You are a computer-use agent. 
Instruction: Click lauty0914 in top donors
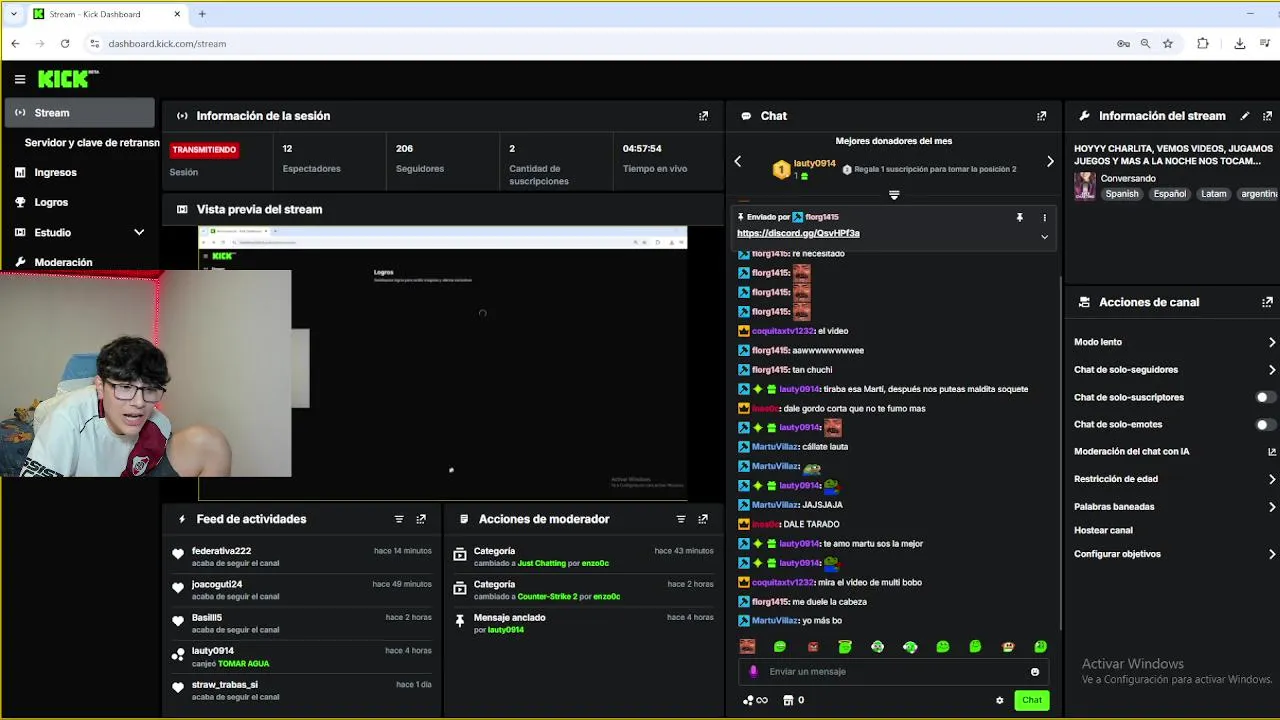click(814, 164)
